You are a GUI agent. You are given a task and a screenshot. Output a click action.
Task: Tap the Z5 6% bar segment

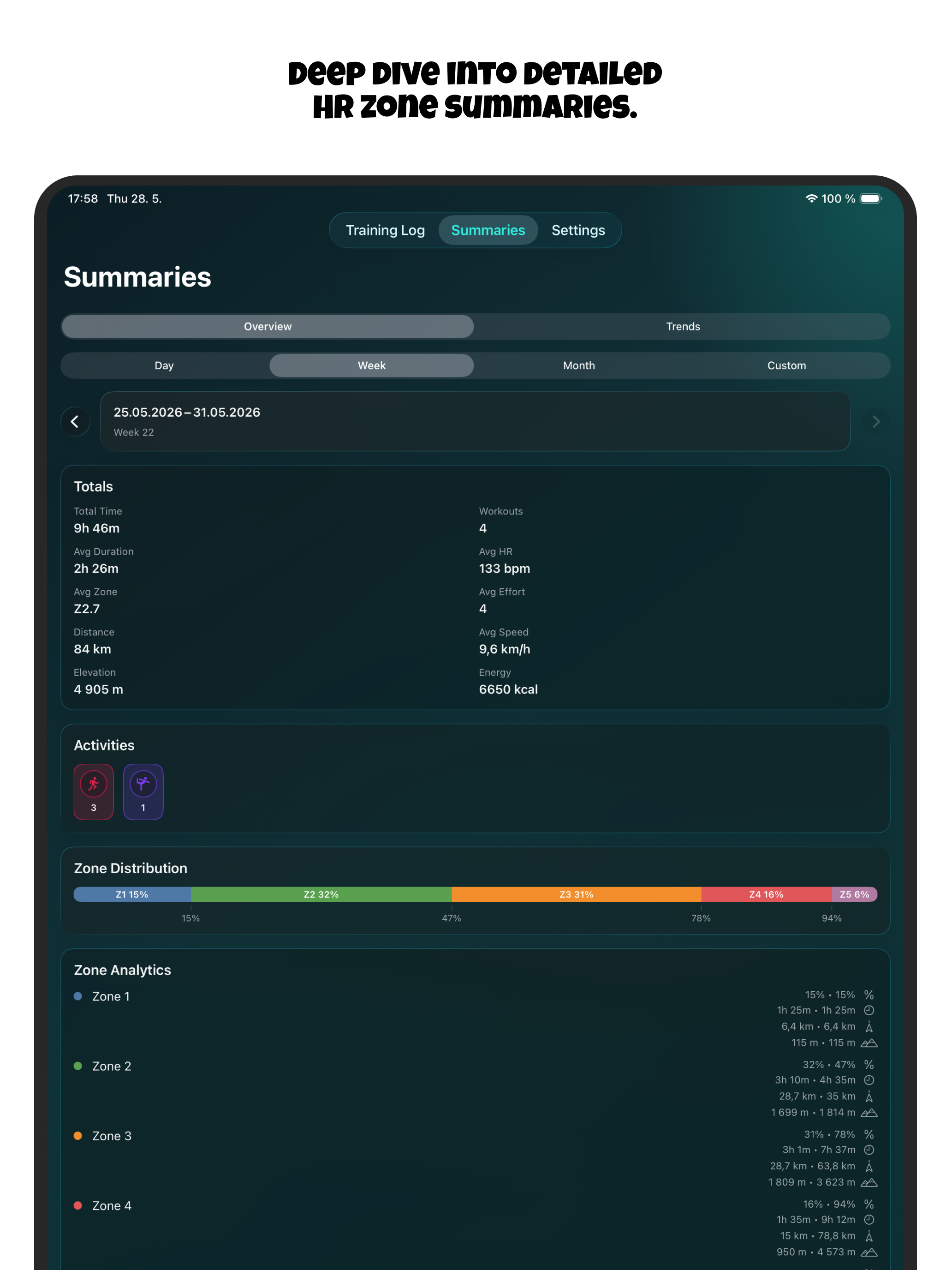click(854, 894)
